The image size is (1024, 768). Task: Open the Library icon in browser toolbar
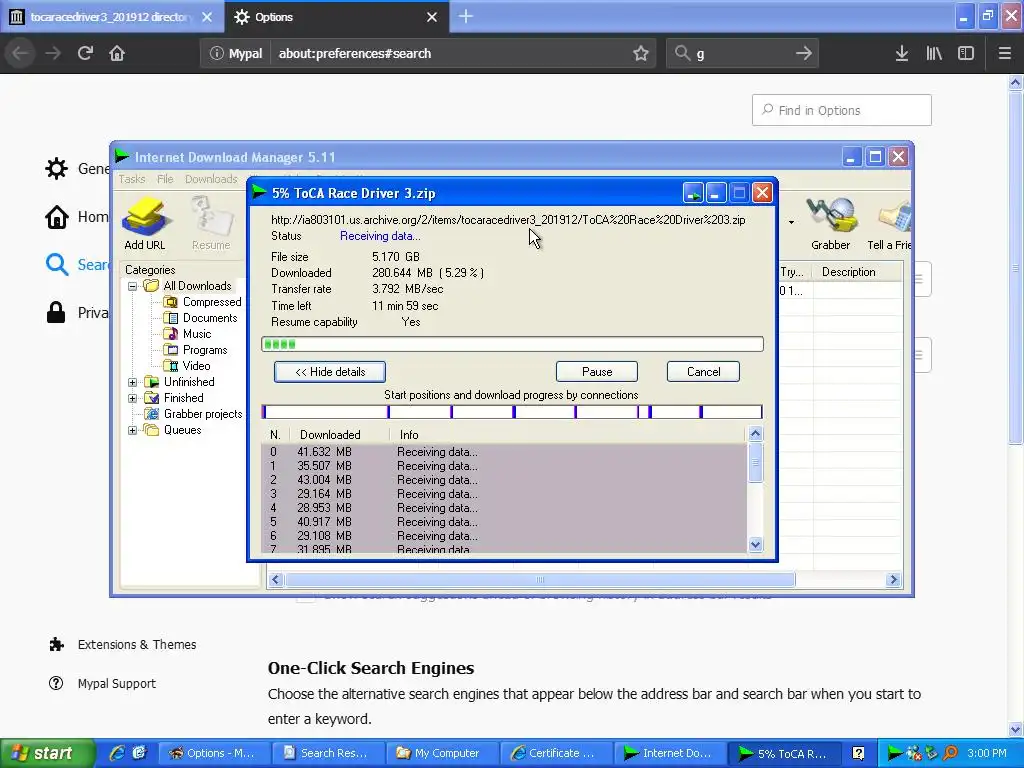(x=934, y=53)
